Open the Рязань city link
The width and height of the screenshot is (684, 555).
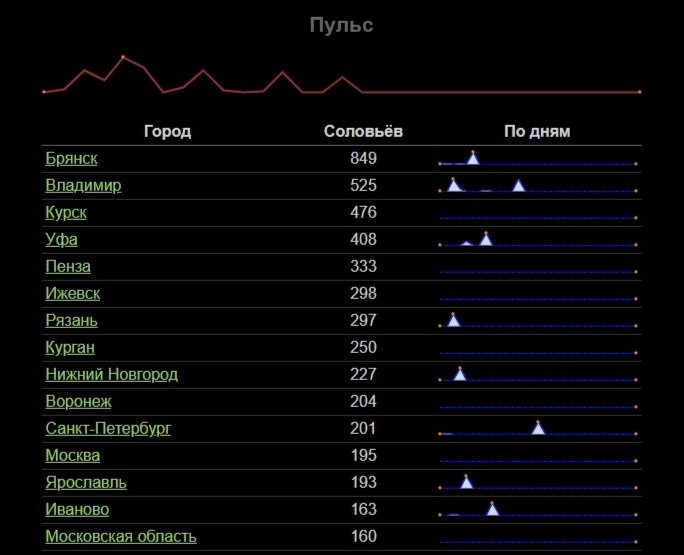71,321
